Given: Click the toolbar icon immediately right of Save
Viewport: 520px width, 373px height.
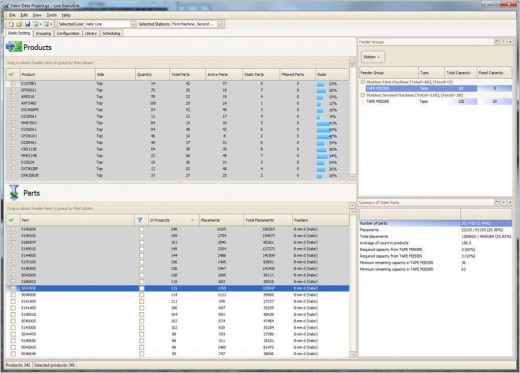Looking at the screenshot, I should 37,24.
